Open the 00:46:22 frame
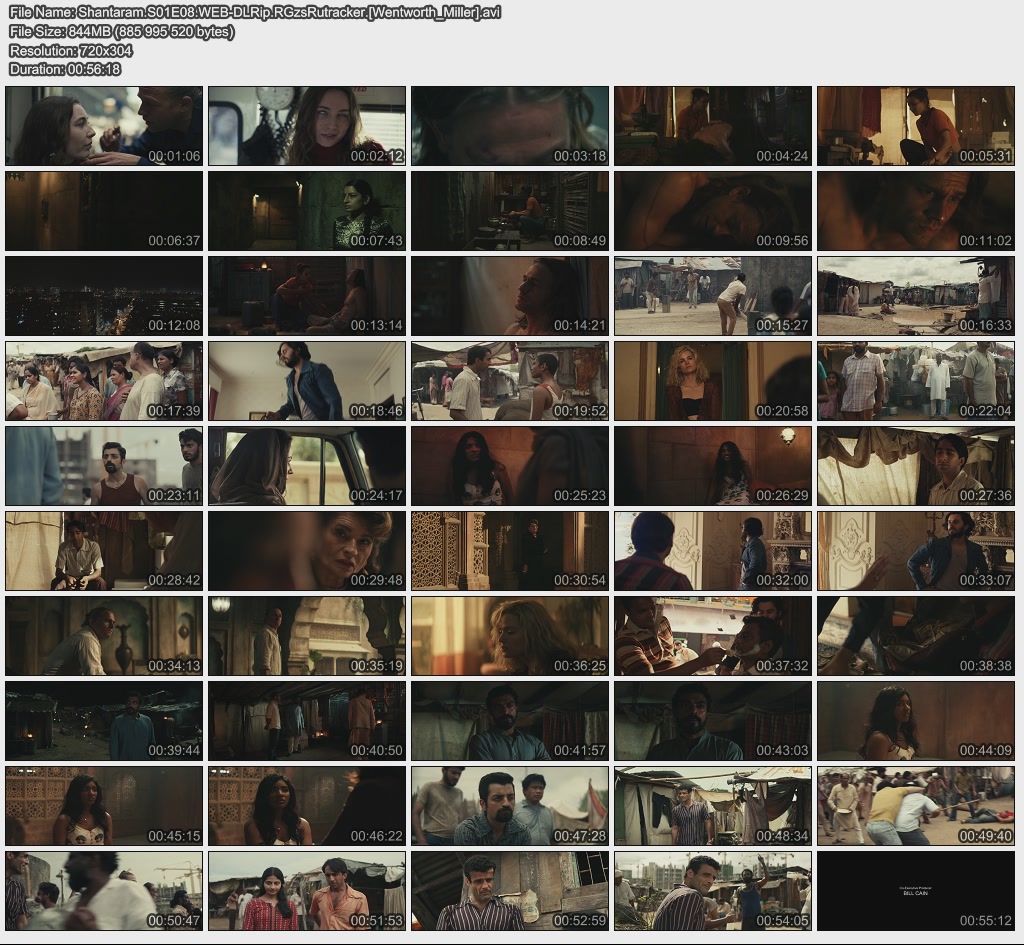Viewport: 1024px width, 945px height. pos(307,807)
